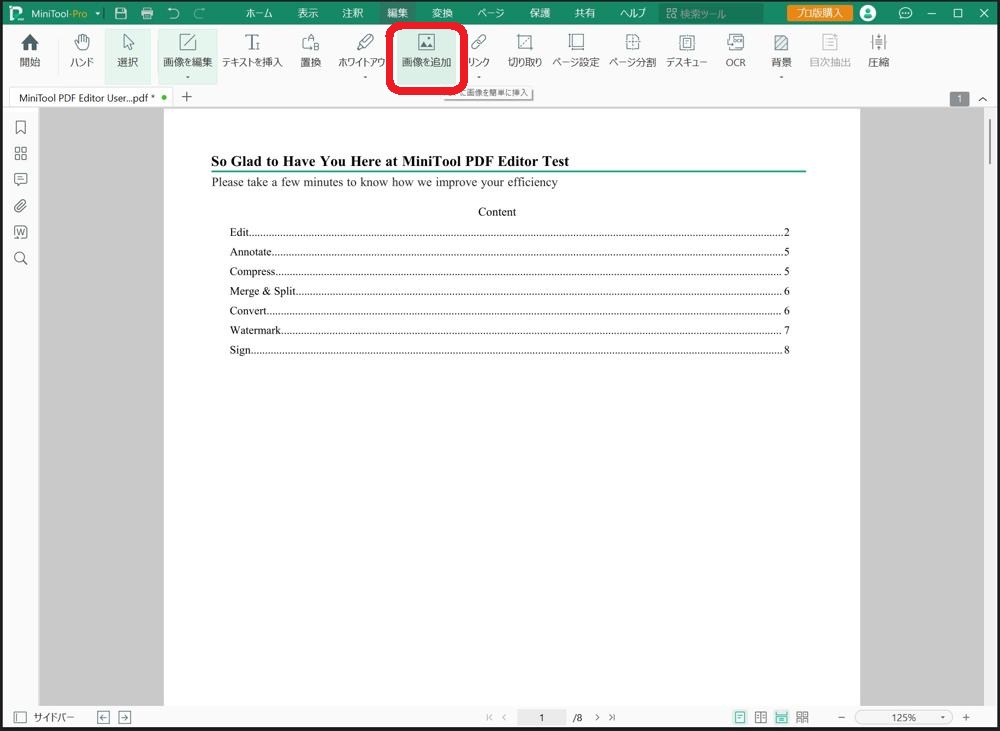Select the テキストを挿入 tool
Screen dimensions: 1000x731
[252, 51]
